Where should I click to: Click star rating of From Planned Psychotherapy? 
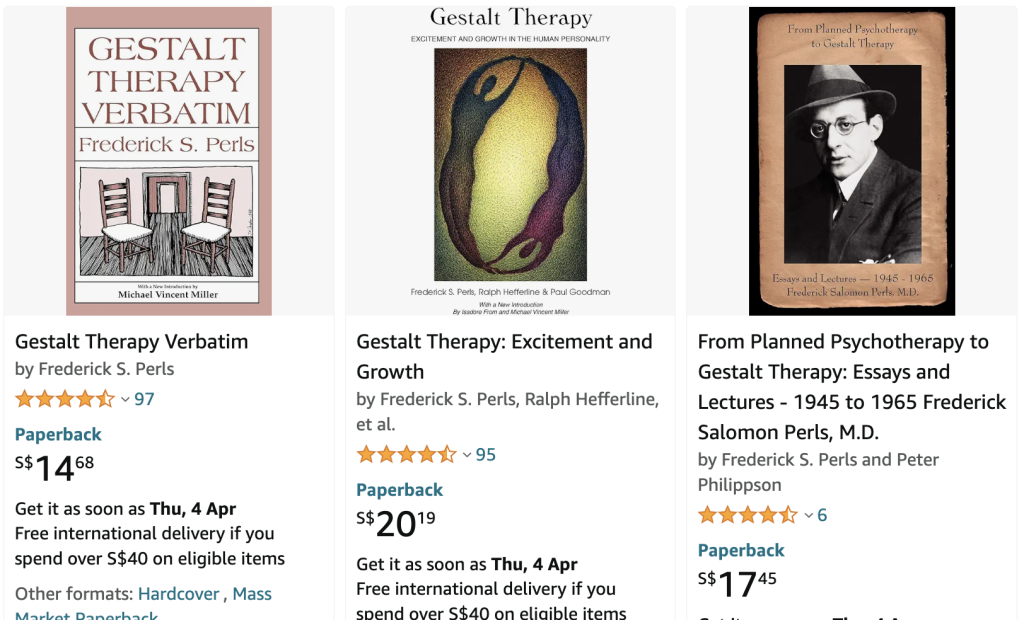(747, 515)
